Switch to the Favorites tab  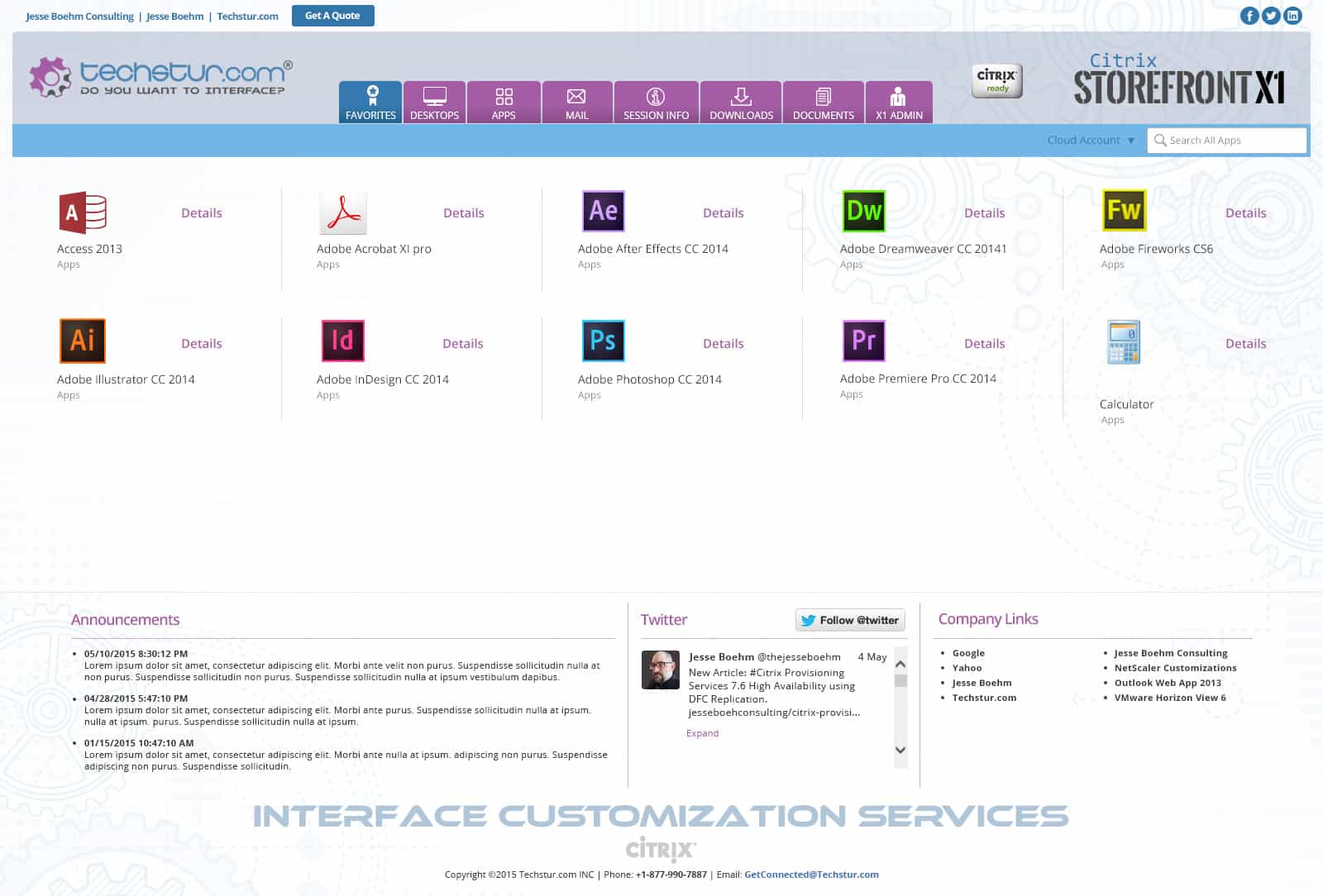[370, 102]
